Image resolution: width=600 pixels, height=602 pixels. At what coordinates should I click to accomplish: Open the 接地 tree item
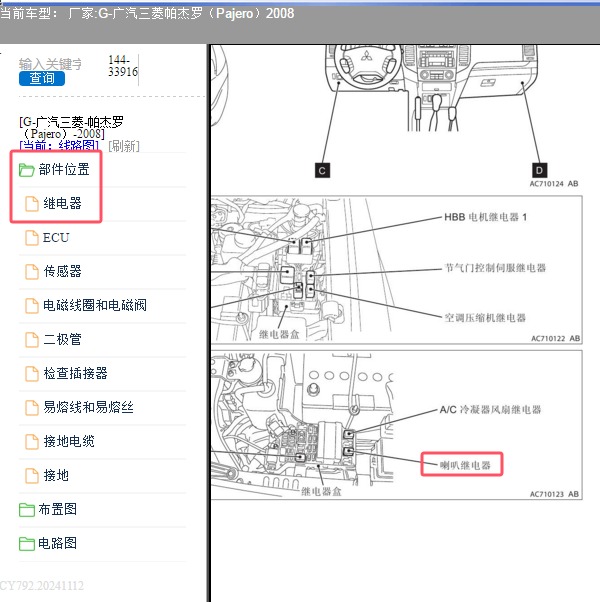56,475
